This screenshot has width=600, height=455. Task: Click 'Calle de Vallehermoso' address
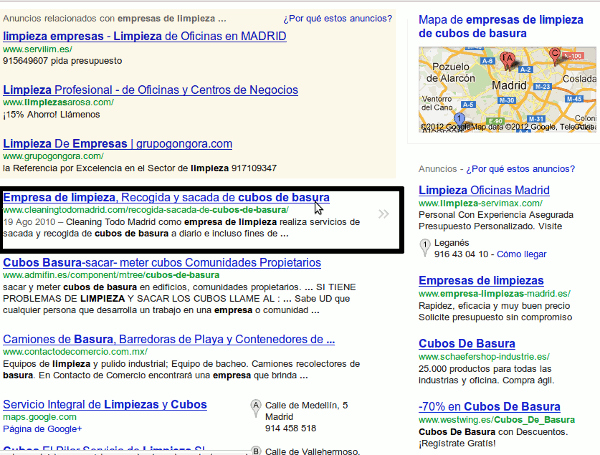click(x=313, y=451)
